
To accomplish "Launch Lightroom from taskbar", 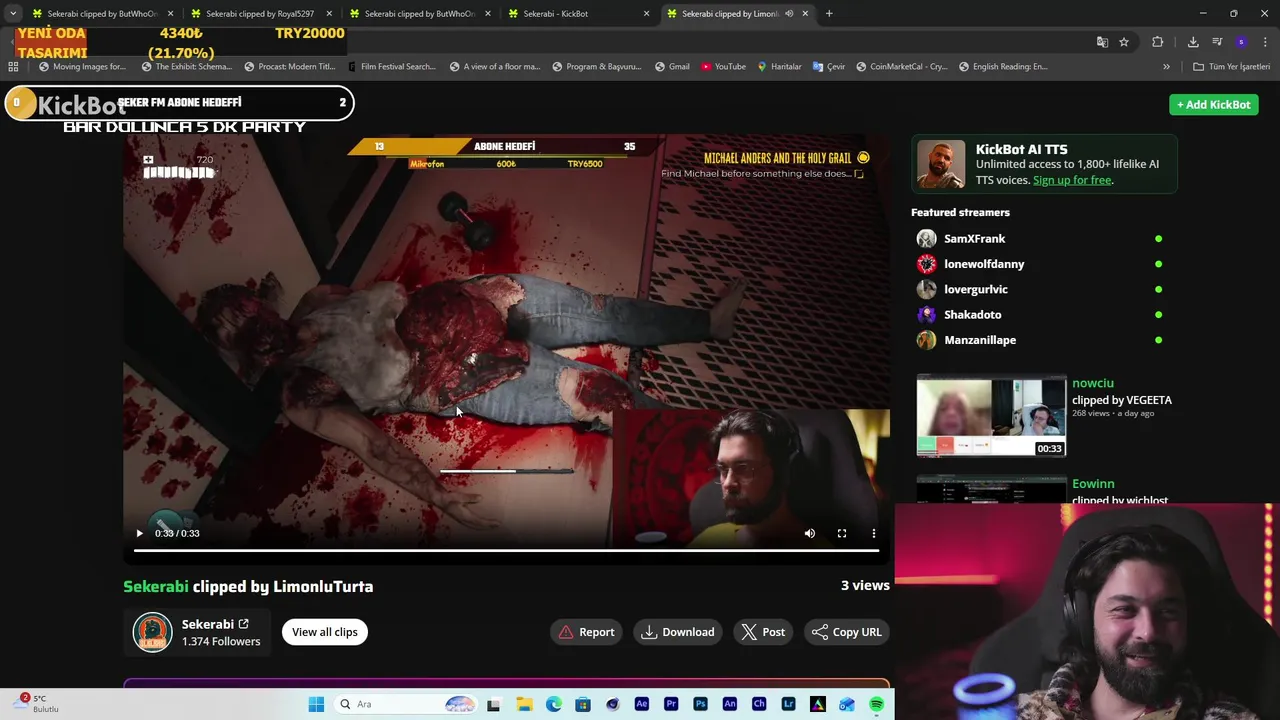I will coord(788,704).
